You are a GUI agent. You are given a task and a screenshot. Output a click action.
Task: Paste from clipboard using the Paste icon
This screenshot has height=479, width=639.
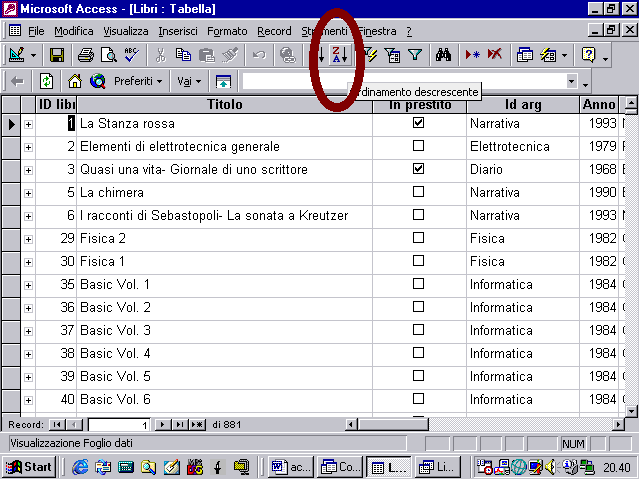pos(207,55)
